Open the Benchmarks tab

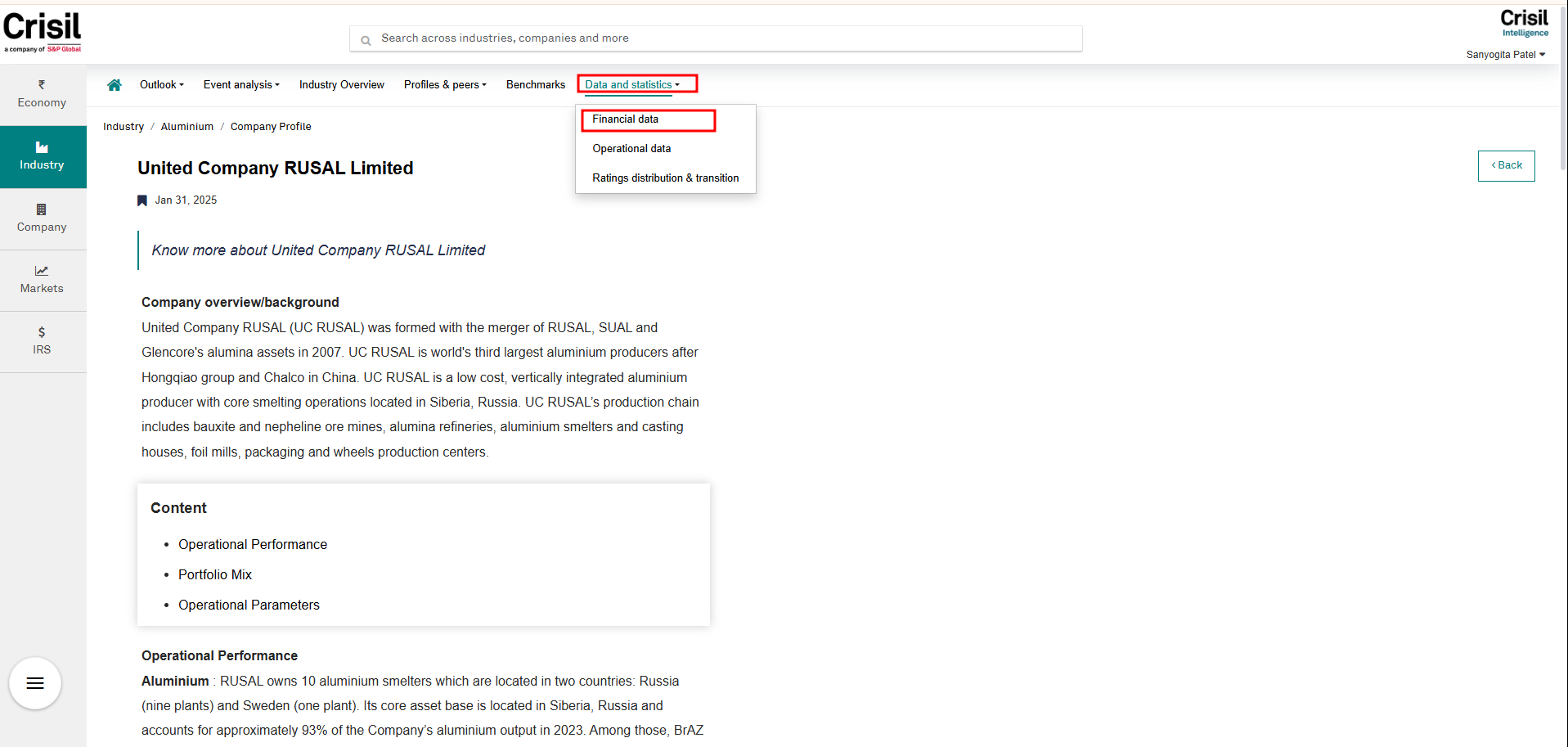click(536, 85)
